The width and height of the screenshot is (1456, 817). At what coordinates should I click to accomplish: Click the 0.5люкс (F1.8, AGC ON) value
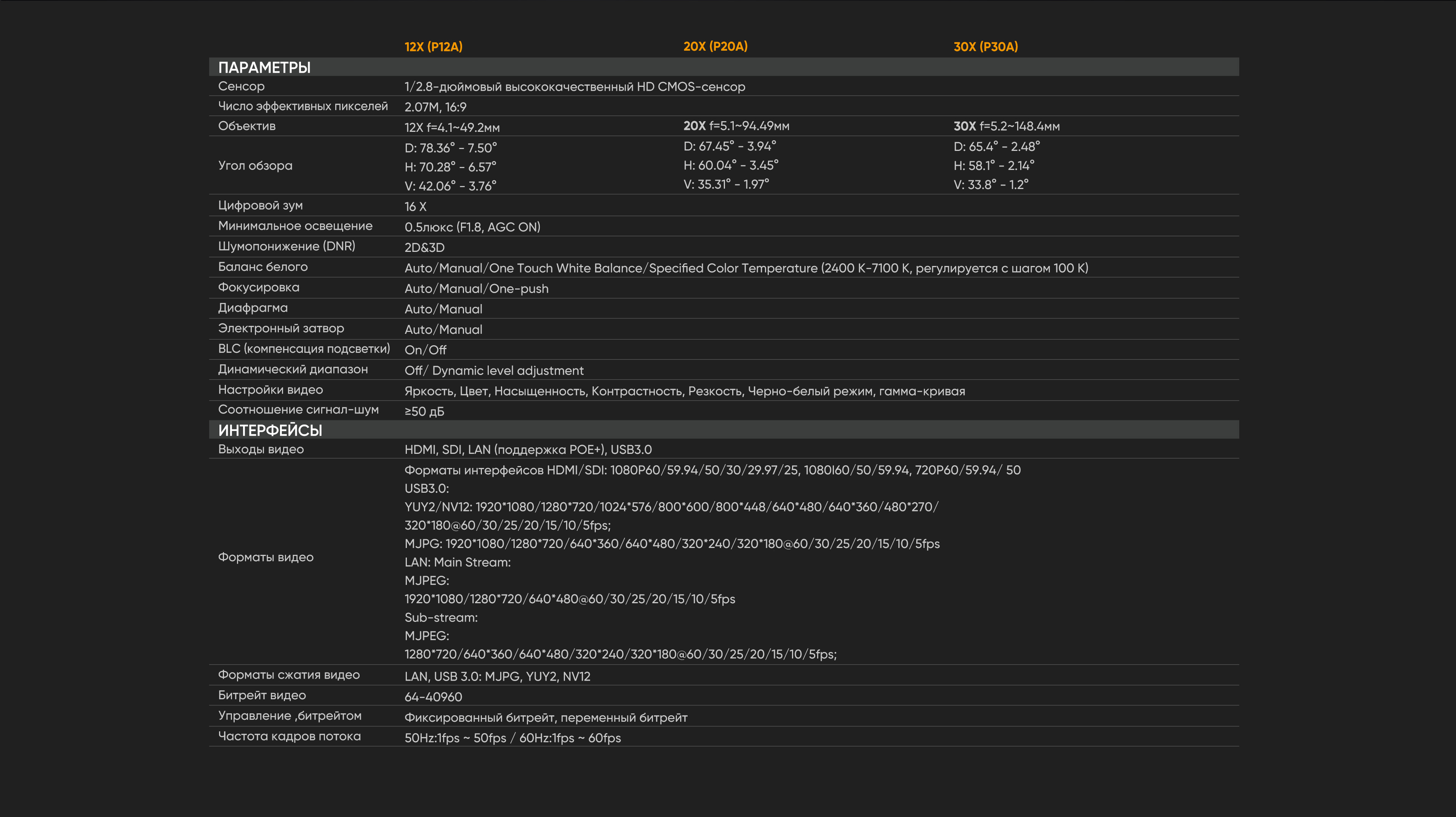click(472, 227)
